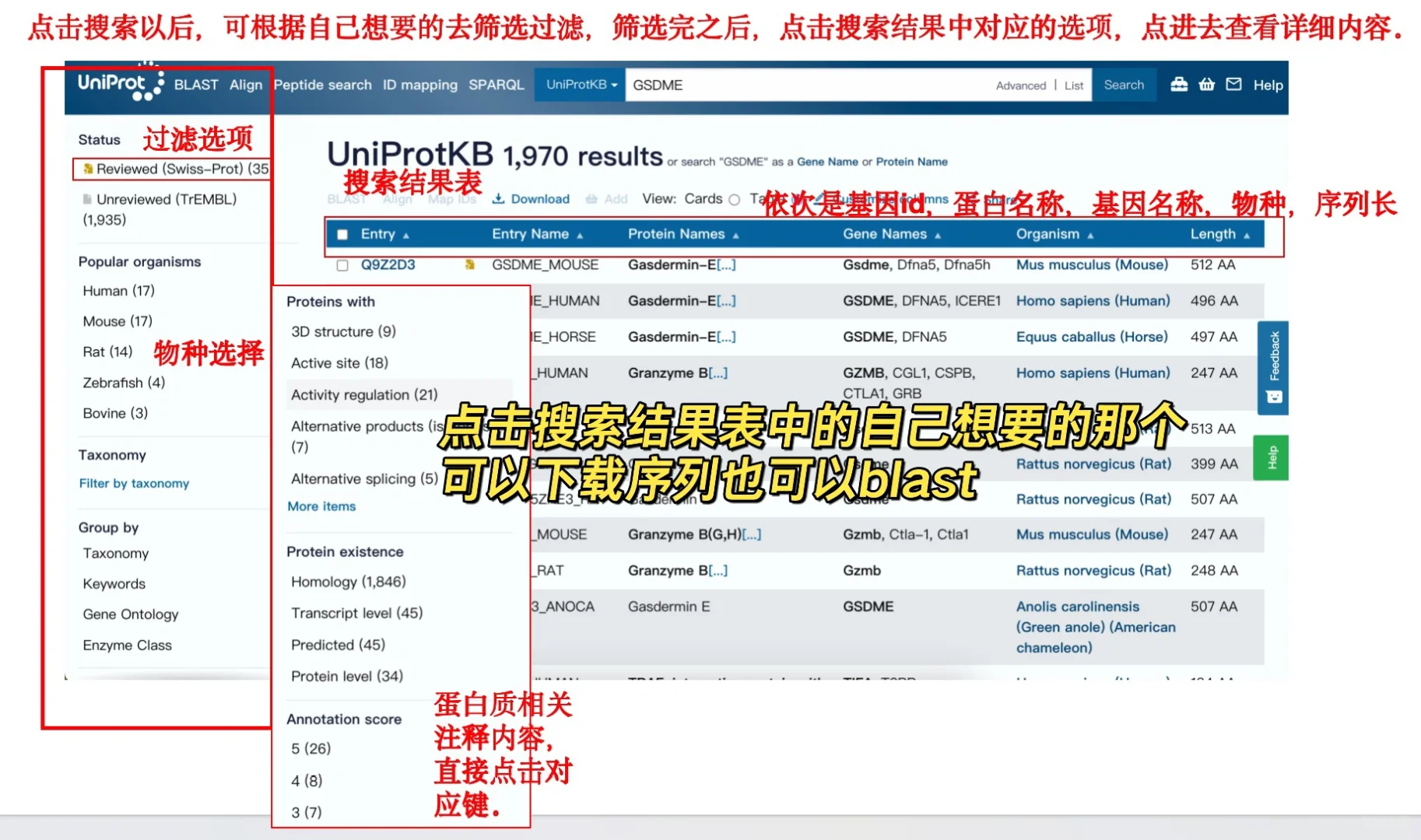Image resolution: width=1421 pixels, height=840 pixels.
Task: Open the green Help side tab
Action: coord(1273,457)
